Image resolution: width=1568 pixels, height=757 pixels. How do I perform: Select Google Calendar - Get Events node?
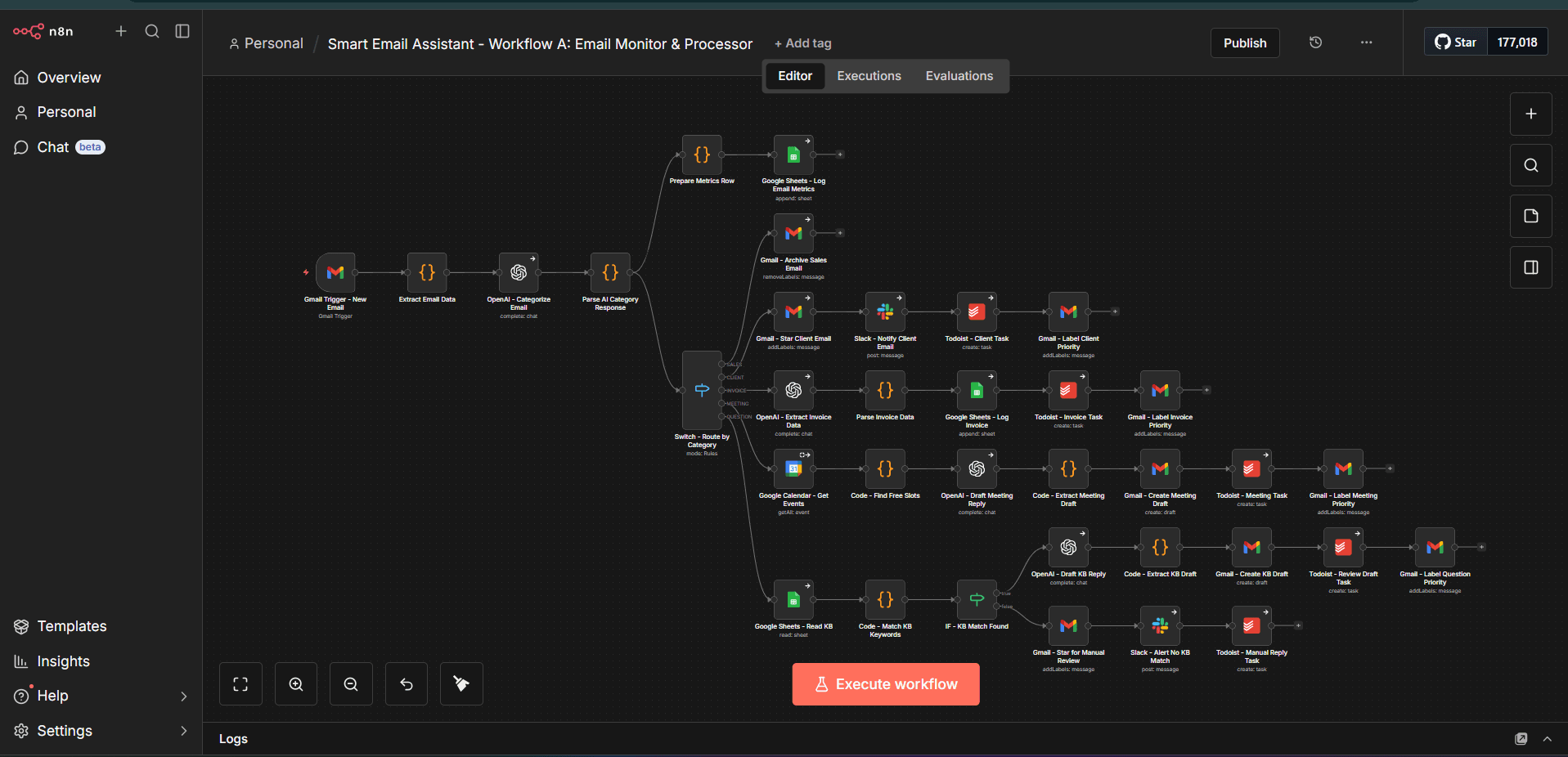coord(793,468)
